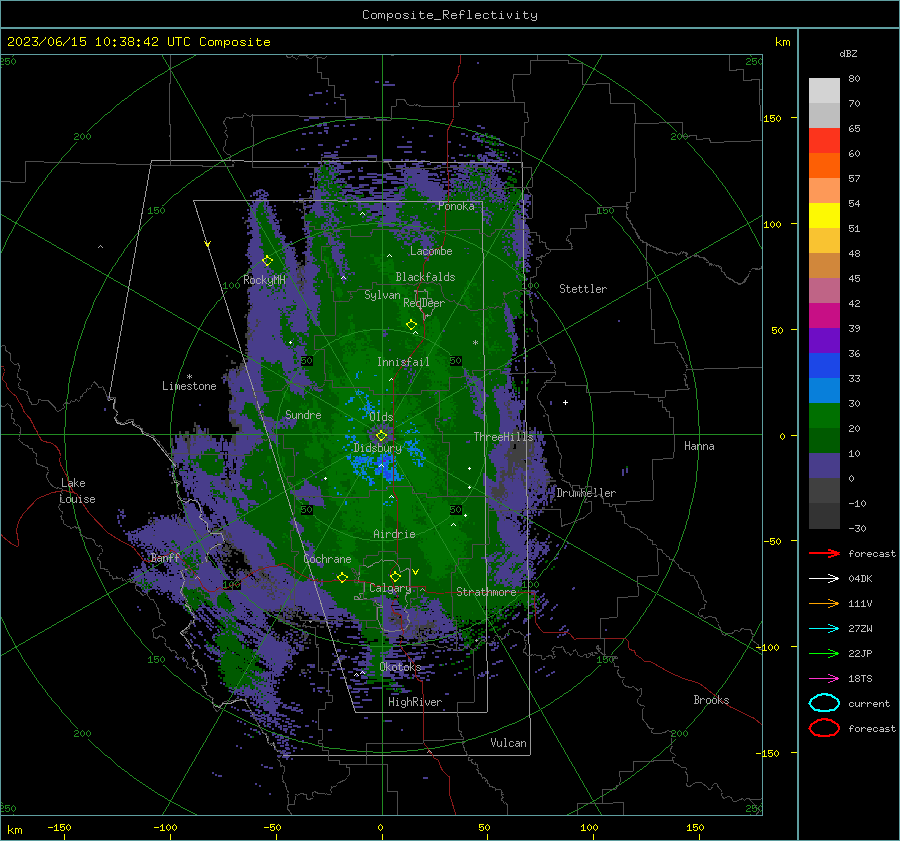Click the Stettler city label
The image size is (900, 841).
tap(583, 289)
